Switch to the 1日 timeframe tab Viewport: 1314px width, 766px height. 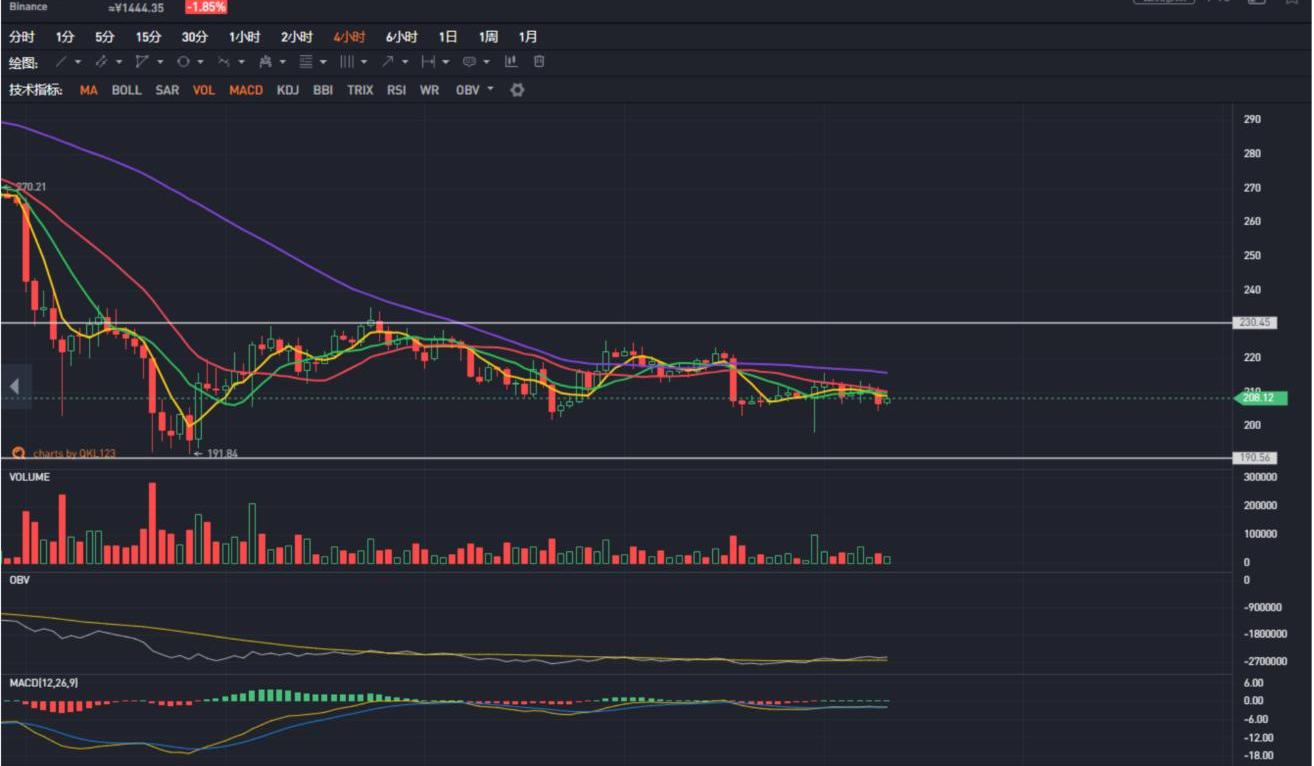tap(448, 37)
